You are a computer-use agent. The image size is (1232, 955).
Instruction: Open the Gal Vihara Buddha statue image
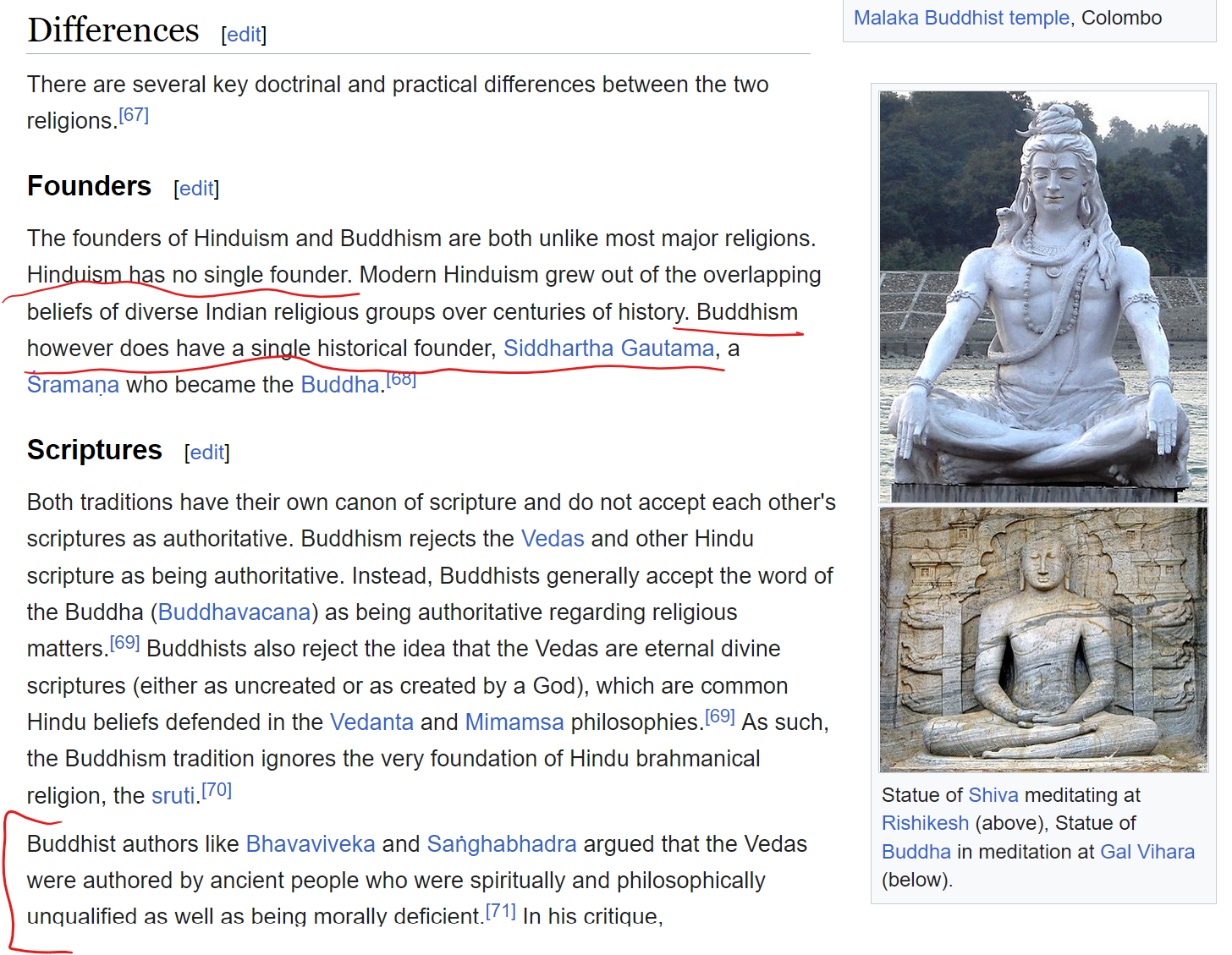(x=1043, y=639)
